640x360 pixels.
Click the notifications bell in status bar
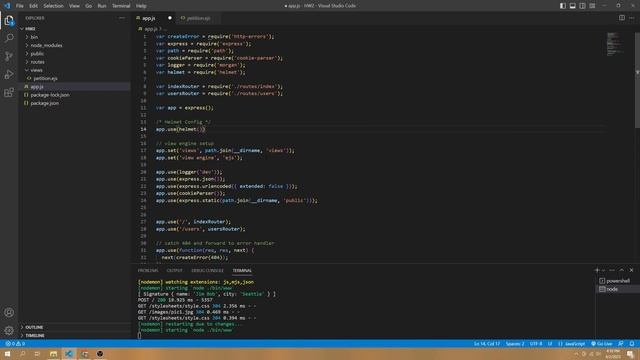click(x=632, y=344)
